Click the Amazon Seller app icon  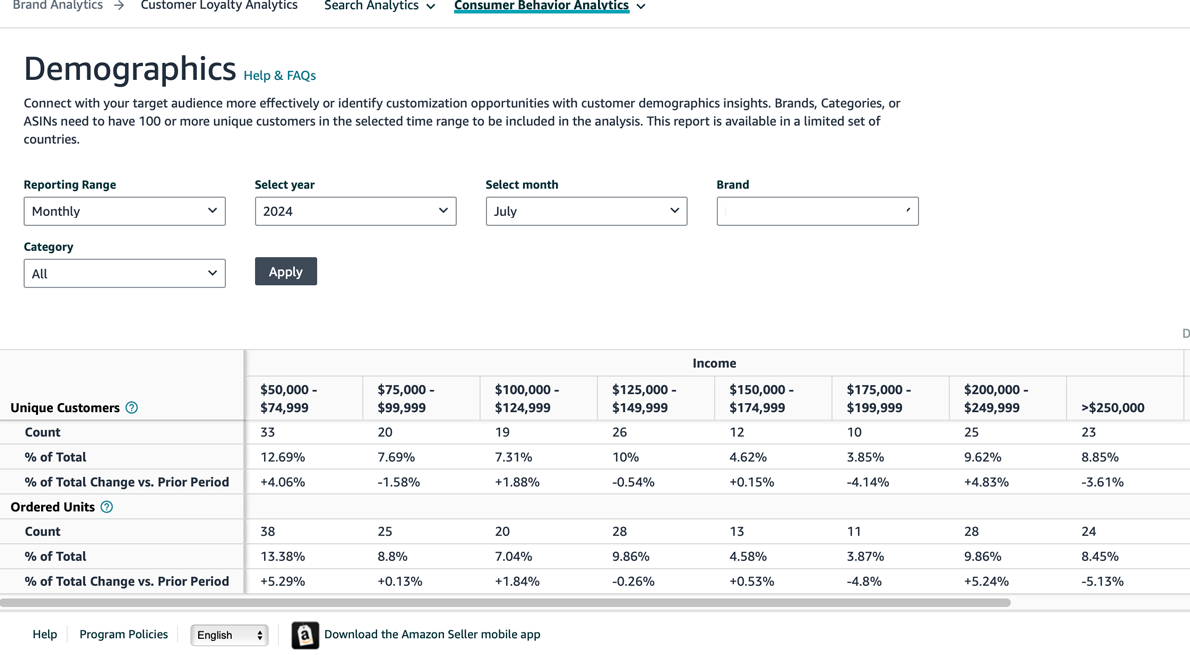tap(305, 635)
